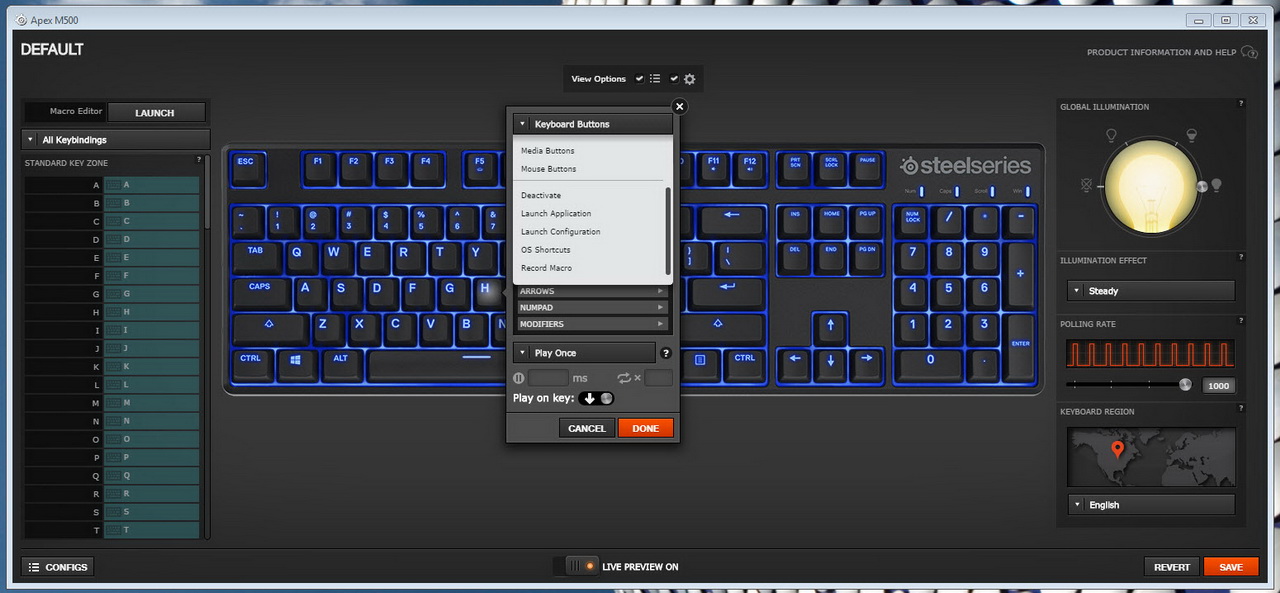Screen dimensions: 1280x593
Task: Select the illumination-off crossed bulb icon
Action: pos(1086,186)
